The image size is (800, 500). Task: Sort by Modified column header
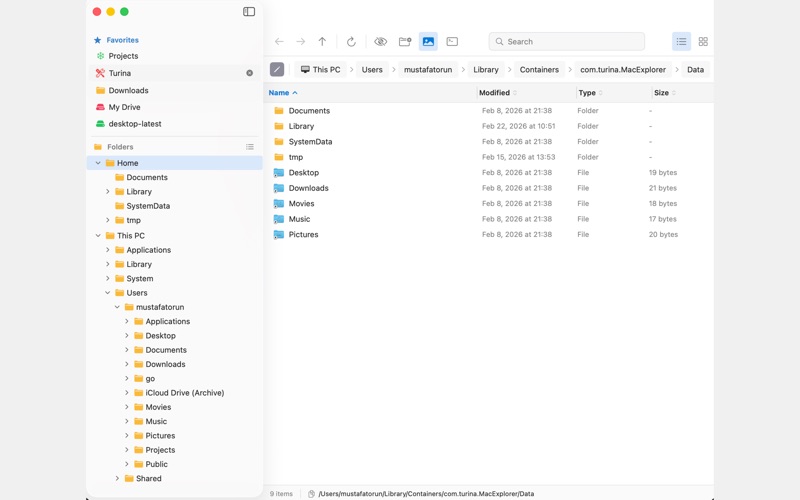point(497,93)
